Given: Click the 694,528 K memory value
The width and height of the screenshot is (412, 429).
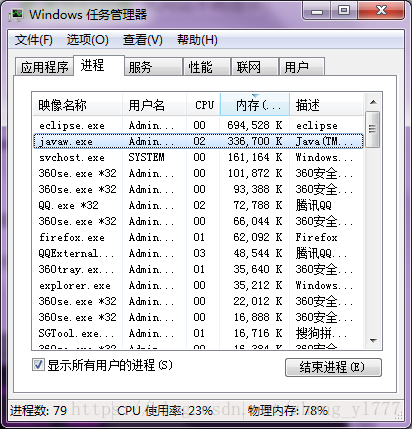Looking at the screenshot, I should click(255, 125).
